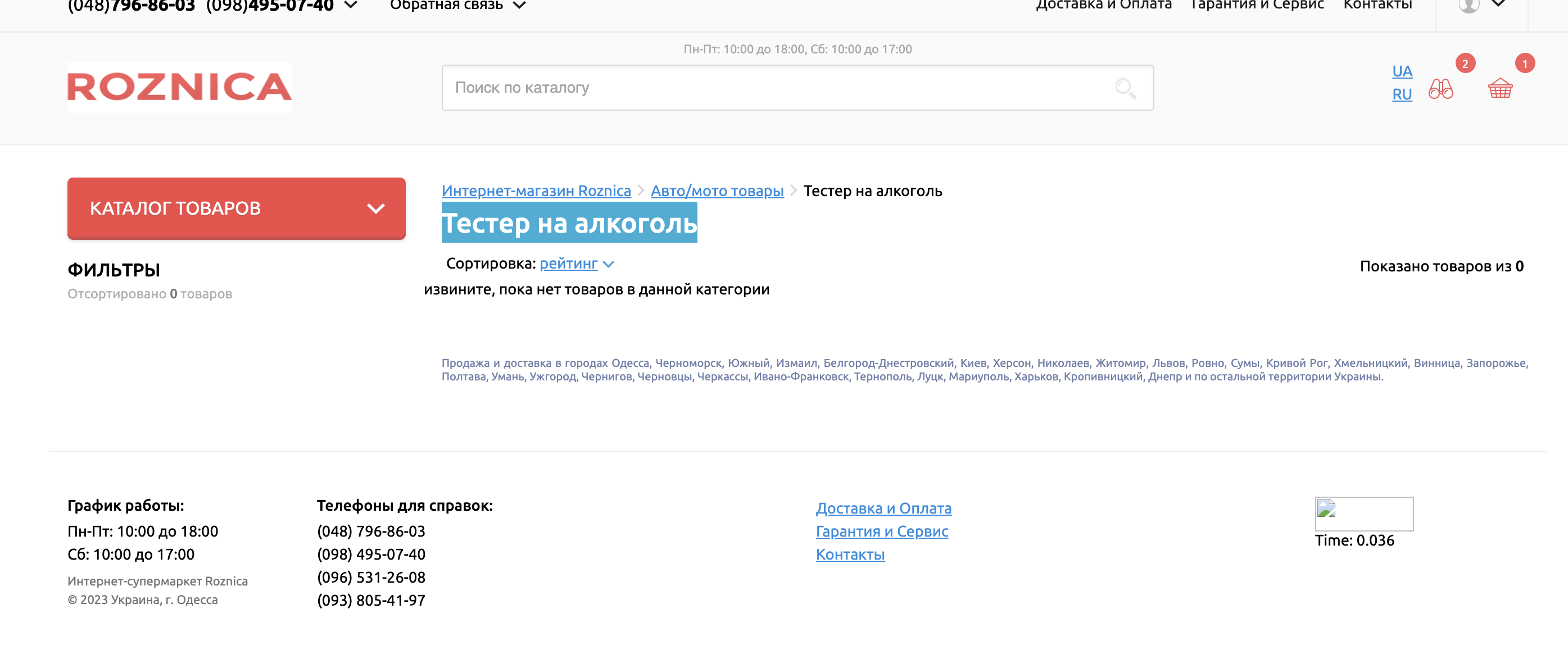The image size is (1568, 663).
Task: Click the ROZNICA logo
Action: coord(180,87)
